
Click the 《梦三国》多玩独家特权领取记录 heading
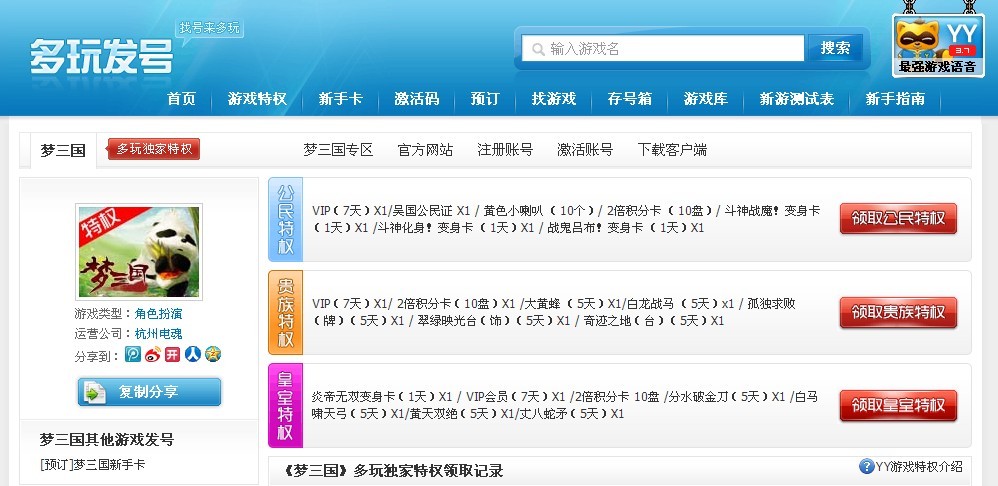tap(391, 471)
